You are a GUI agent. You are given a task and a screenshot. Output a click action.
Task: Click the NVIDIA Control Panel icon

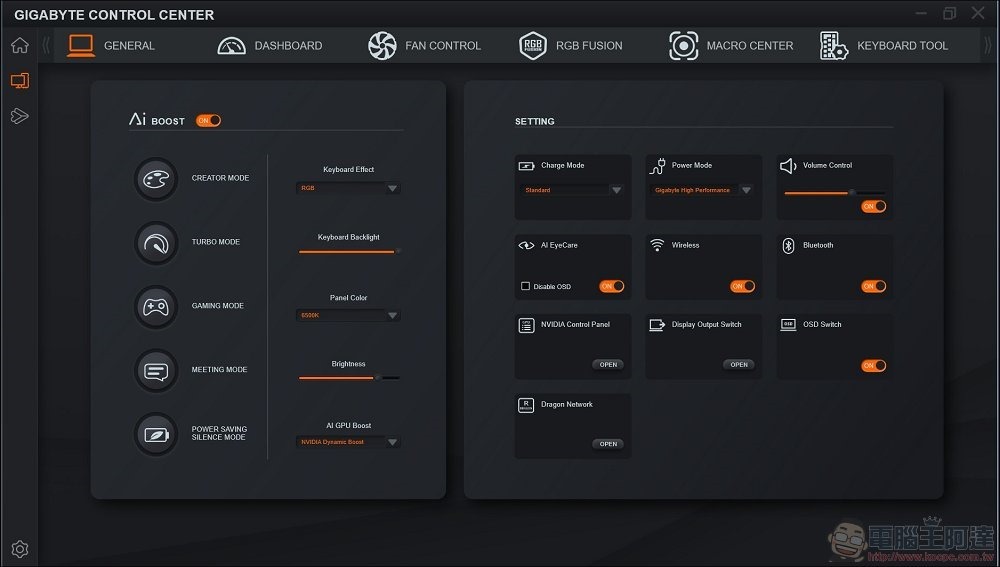coord(526,325)
